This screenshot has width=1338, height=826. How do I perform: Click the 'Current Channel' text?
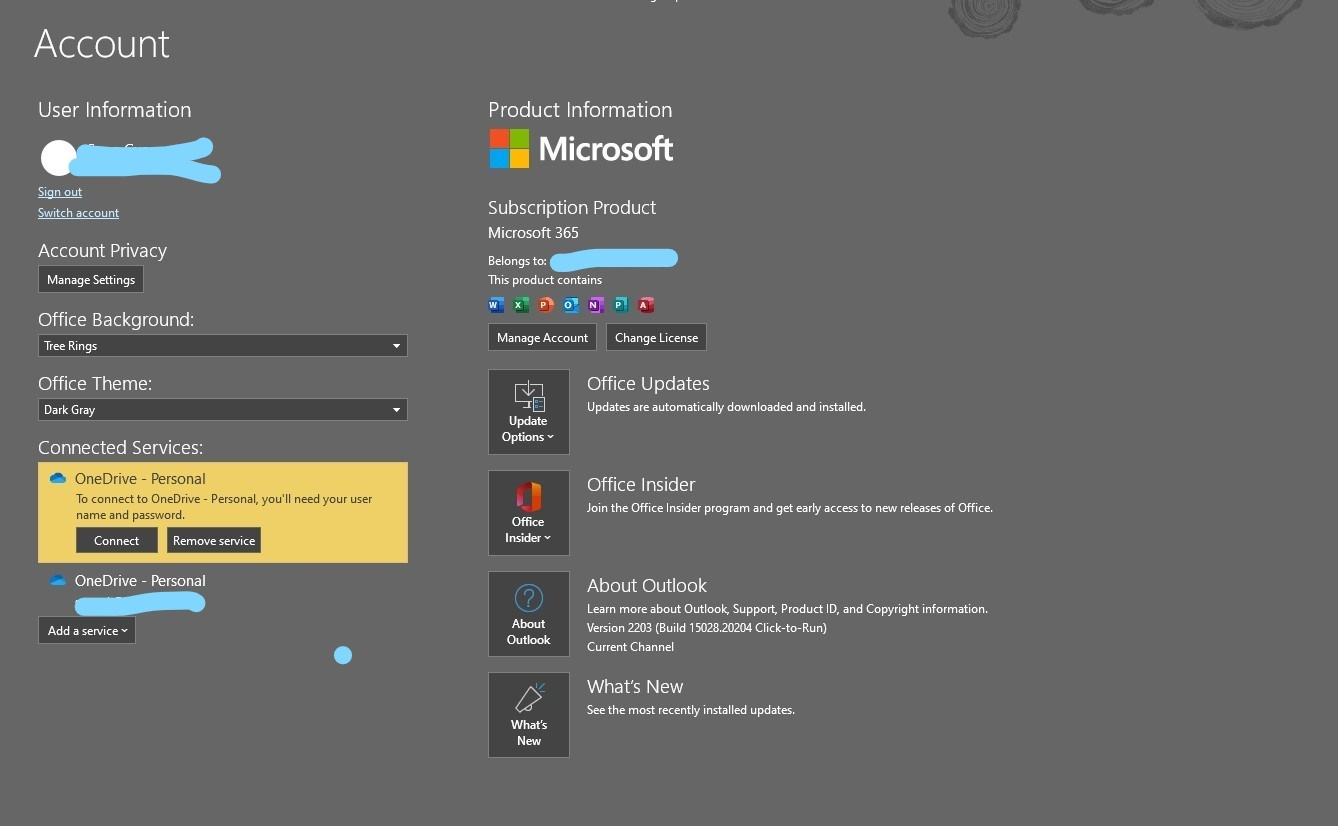[630, 647]
